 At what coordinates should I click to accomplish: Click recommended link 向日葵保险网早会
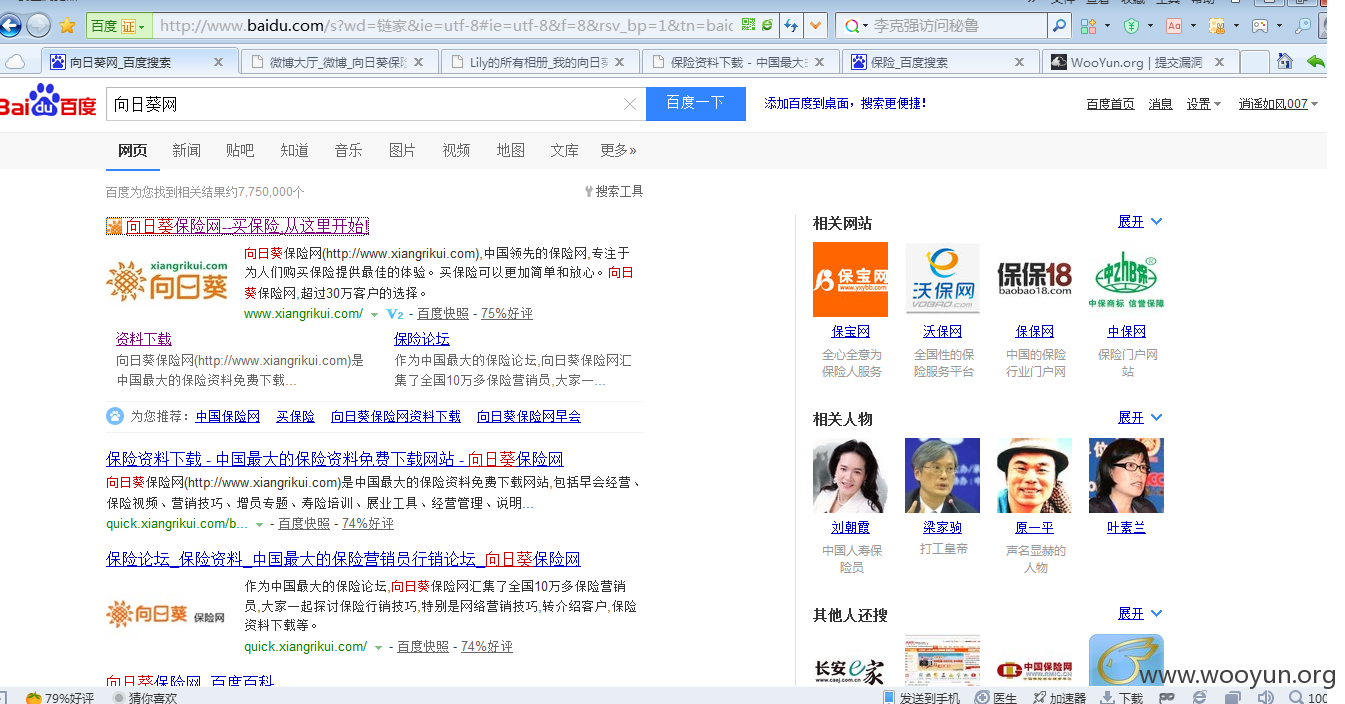pos(529,416)
